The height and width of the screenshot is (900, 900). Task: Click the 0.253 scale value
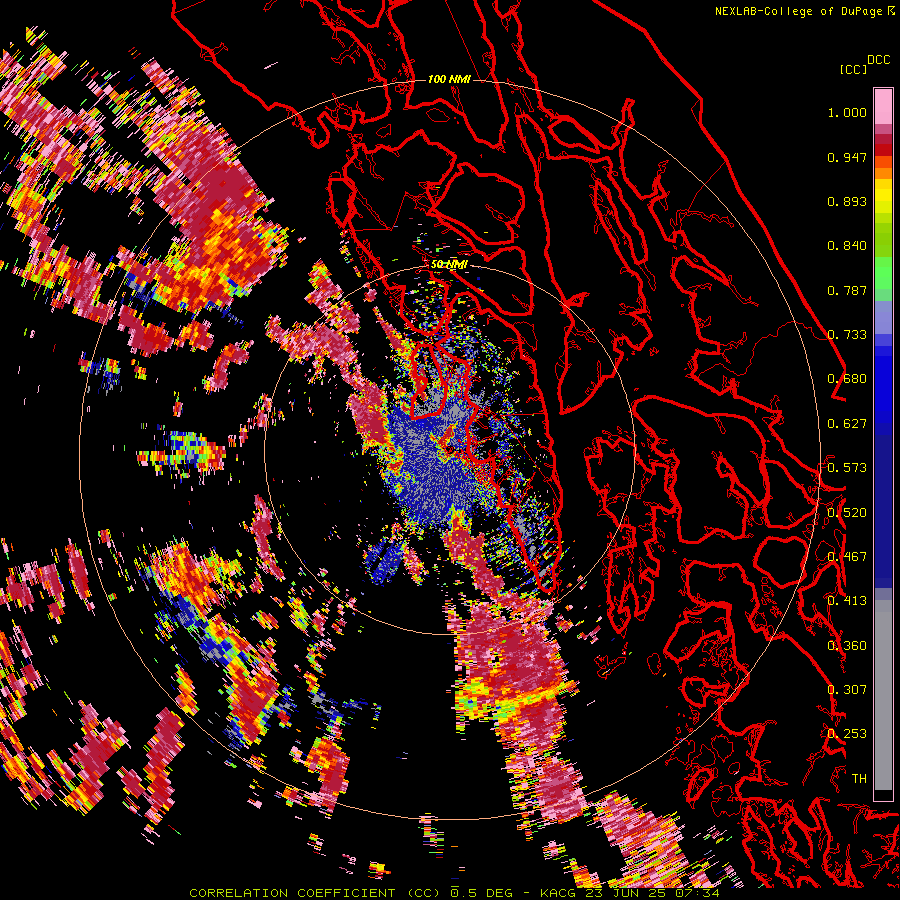pyautogui.click(x=847, y=734)
